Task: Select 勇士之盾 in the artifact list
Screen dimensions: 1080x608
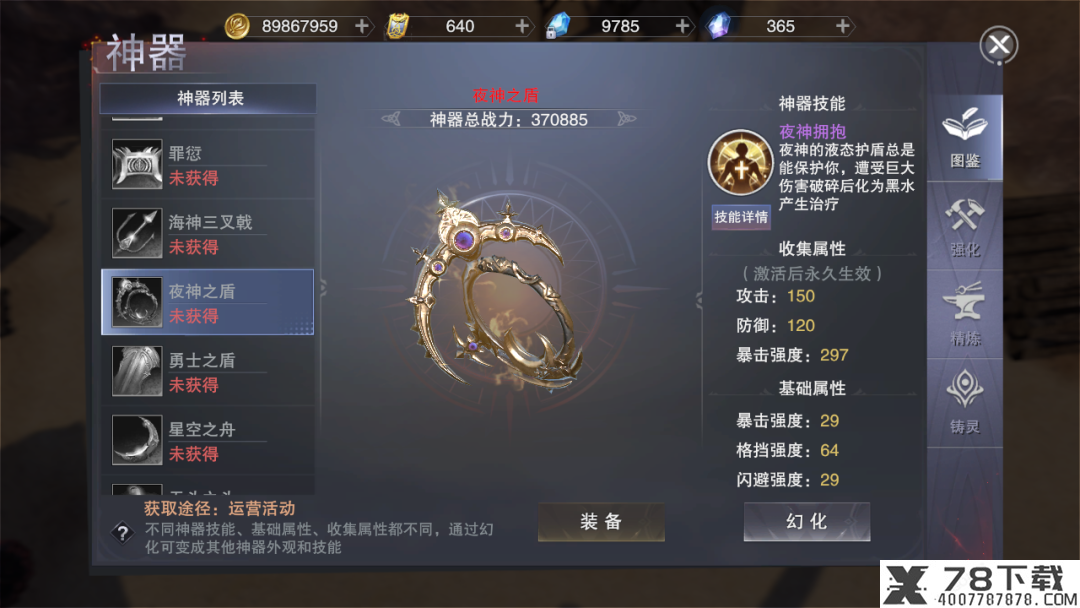Action: pyautogui.click(x=208, y=371)
